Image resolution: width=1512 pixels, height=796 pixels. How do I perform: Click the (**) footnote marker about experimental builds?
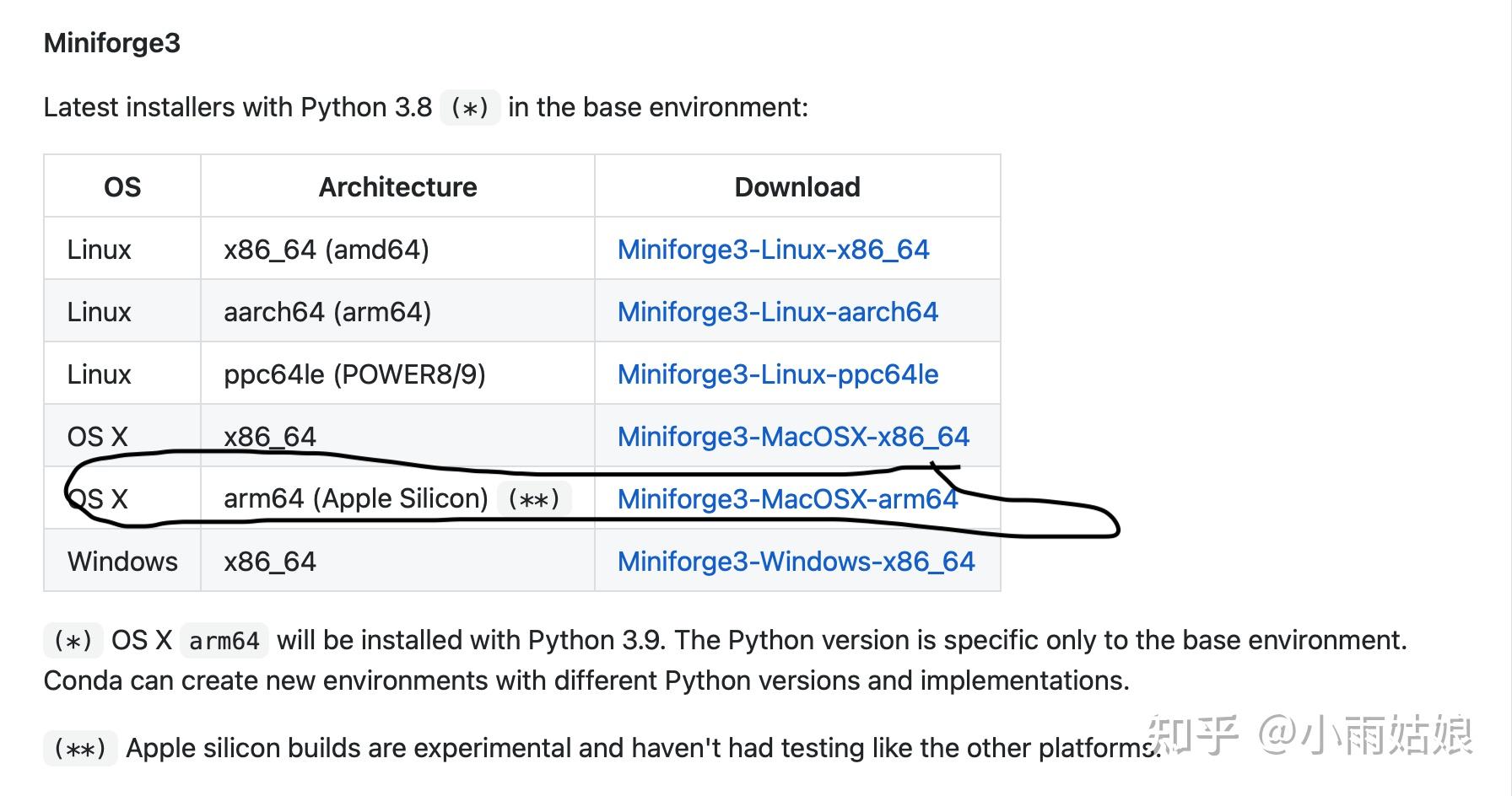tap(80, 749)
